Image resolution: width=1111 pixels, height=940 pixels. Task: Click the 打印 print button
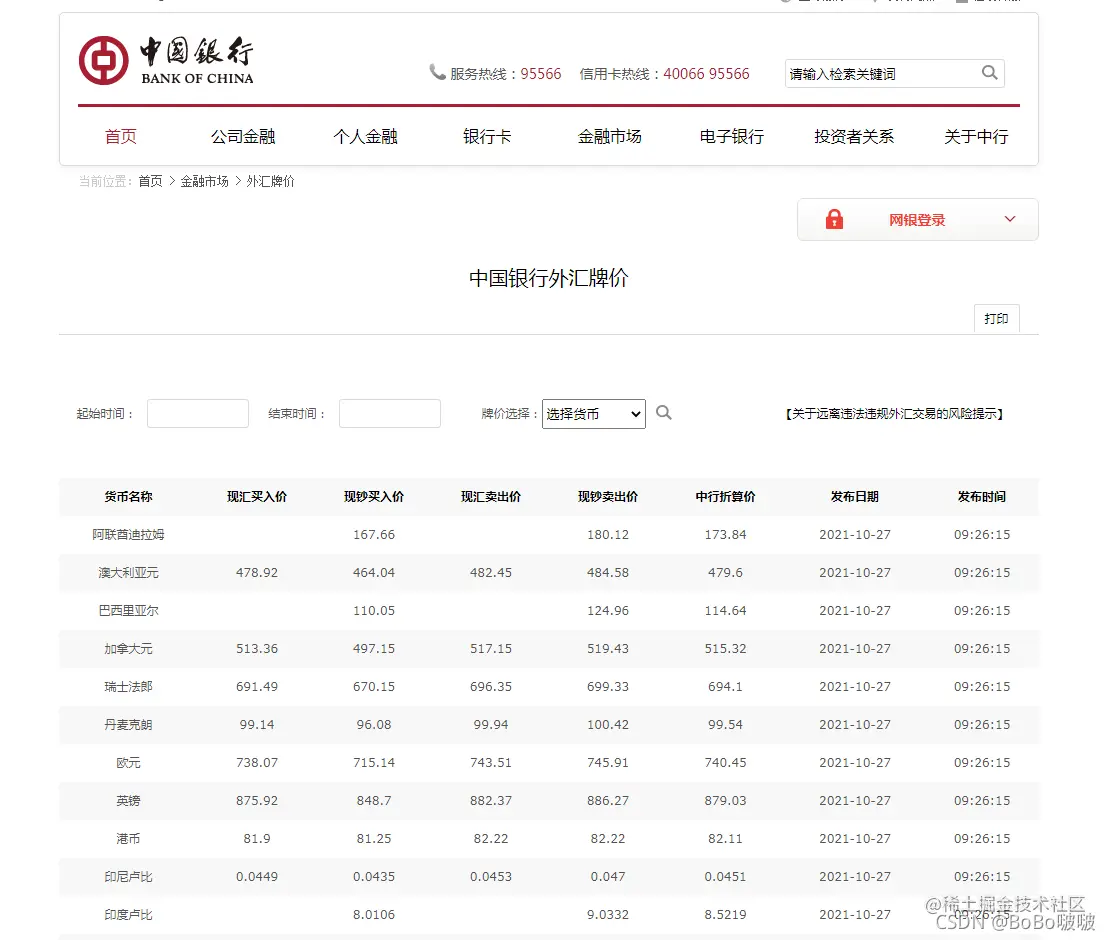(x=996, y=318)
